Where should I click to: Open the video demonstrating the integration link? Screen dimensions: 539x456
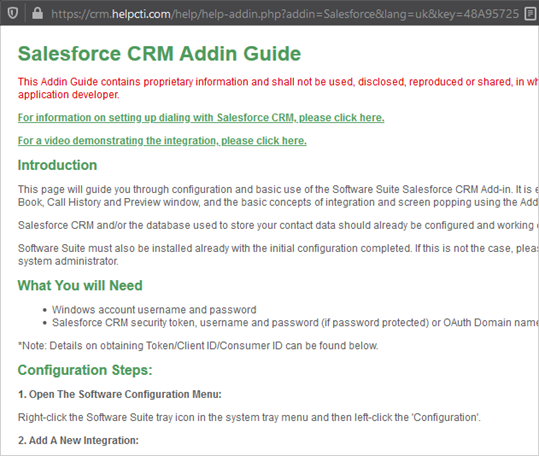pyautogui.click(x=162, y=141)
